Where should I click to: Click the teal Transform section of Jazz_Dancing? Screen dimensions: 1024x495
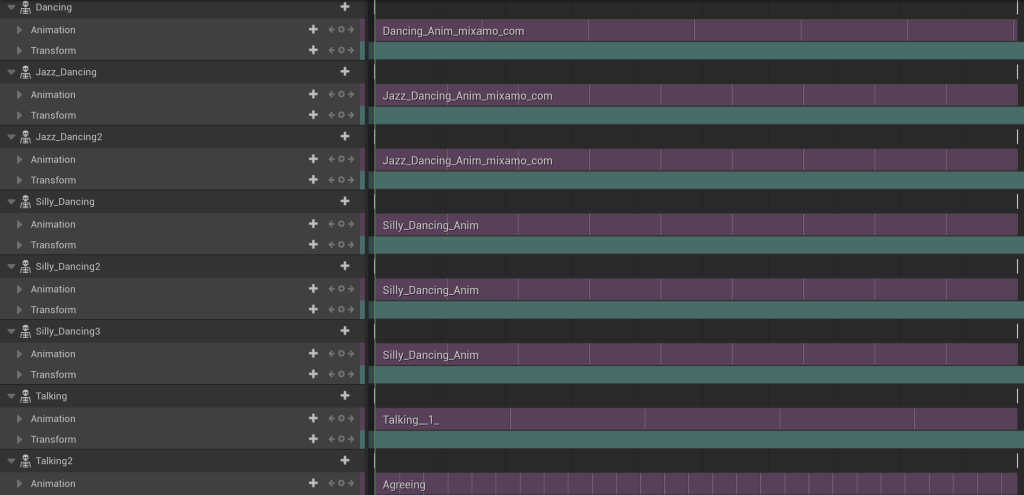(x=690, y=116)
